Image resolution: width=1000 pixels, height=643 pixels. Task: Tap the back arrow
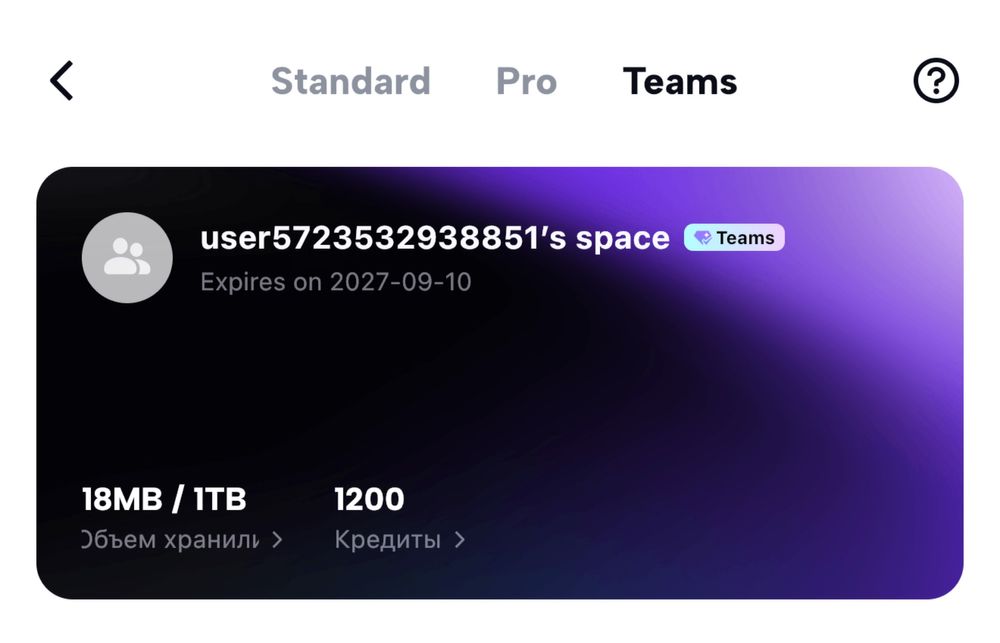click(x=62, y=81)
